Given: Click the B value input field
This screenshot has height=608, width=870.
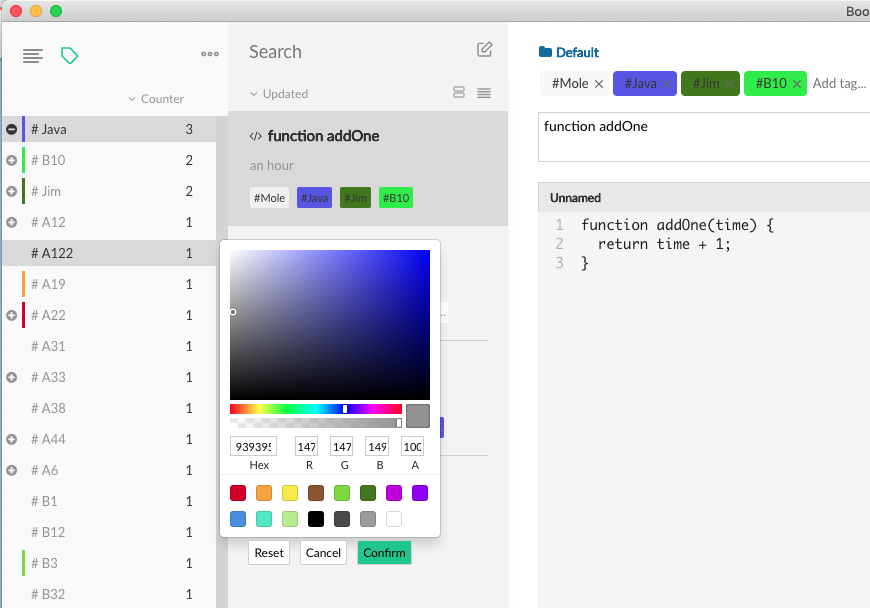Looking at the screenshot, I should pos(377,447).
